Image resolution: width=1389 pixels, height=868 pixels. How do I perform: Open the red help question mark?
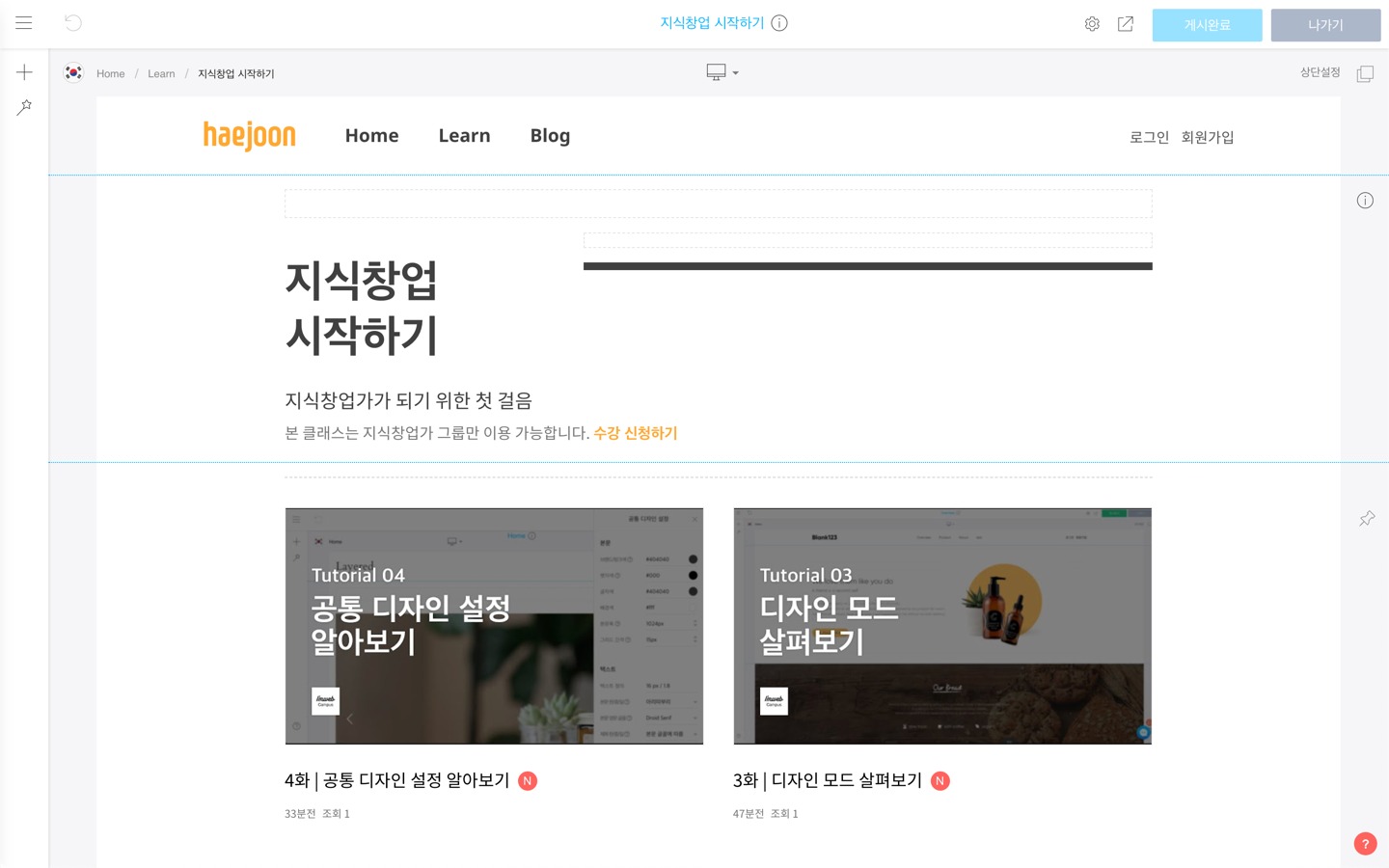(1365, 844)
